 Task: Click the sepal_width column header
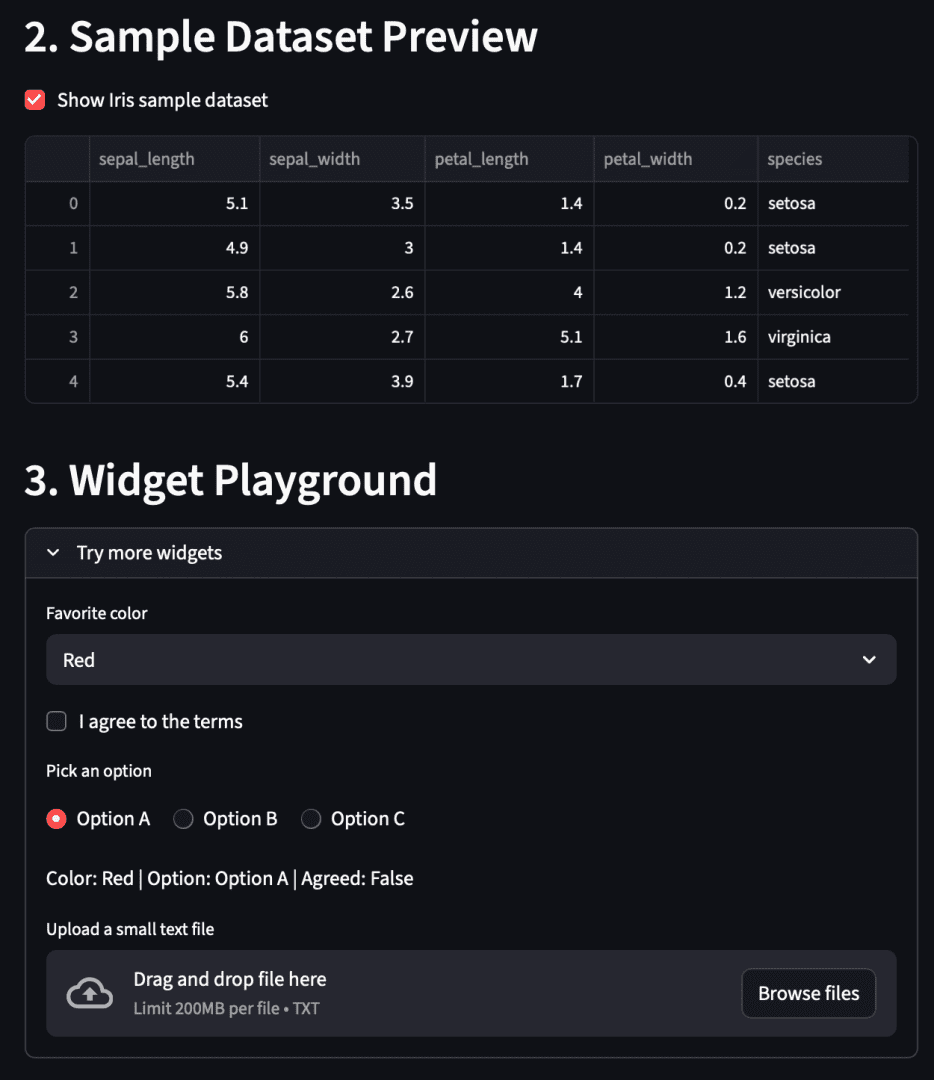(x=315, y=159)
